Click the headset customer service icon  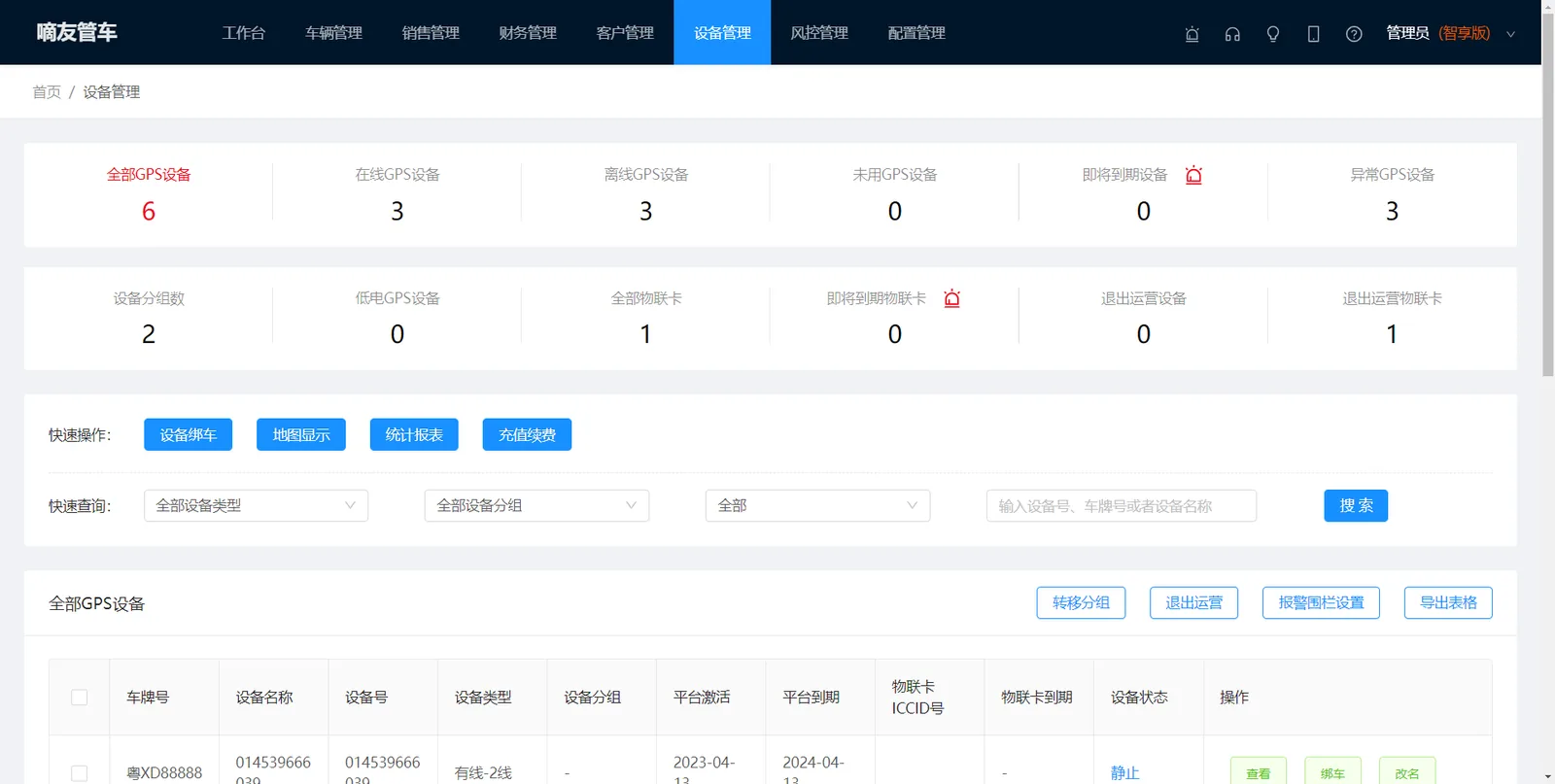[x=1232, y=34]
